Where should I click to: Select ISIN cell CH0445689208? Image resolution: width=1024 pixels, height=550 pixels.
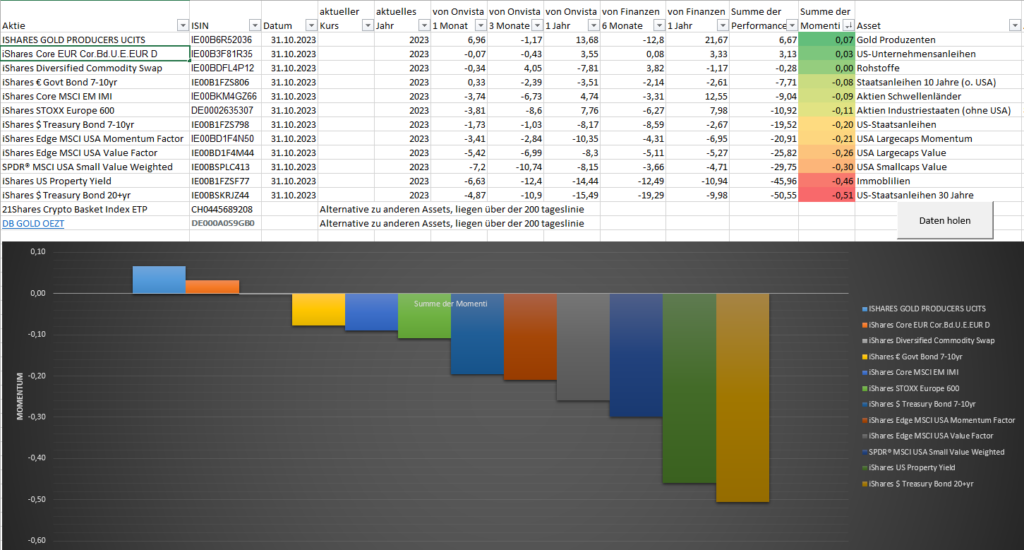(225, 209)
